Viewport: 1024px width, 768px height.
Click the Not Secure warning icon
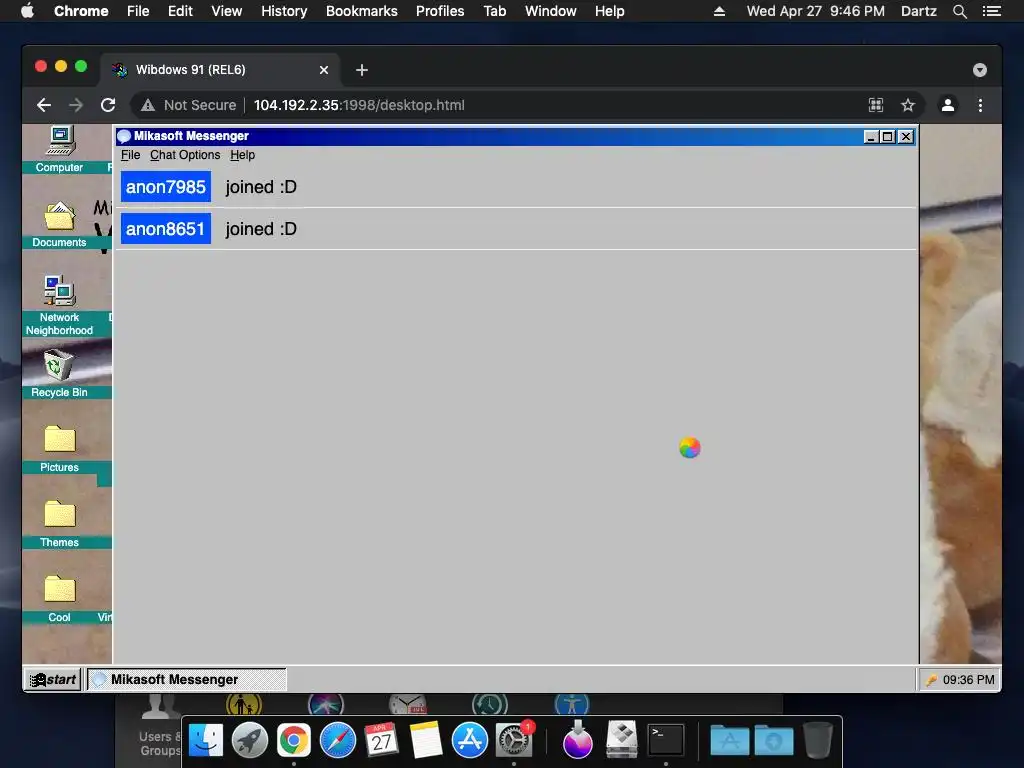(148, 105)
